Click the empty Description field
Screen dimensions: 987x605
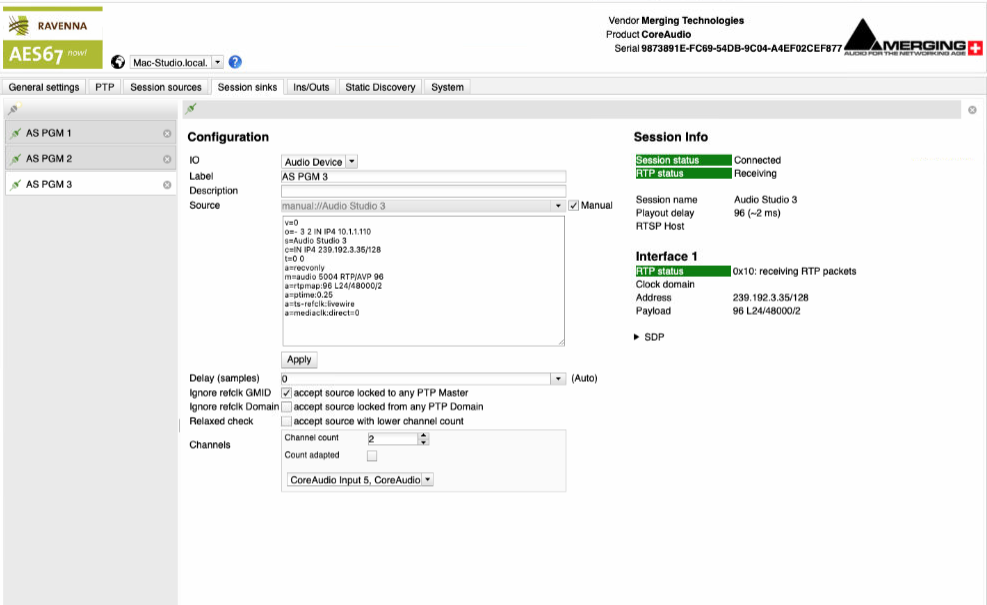pos(423,191)
